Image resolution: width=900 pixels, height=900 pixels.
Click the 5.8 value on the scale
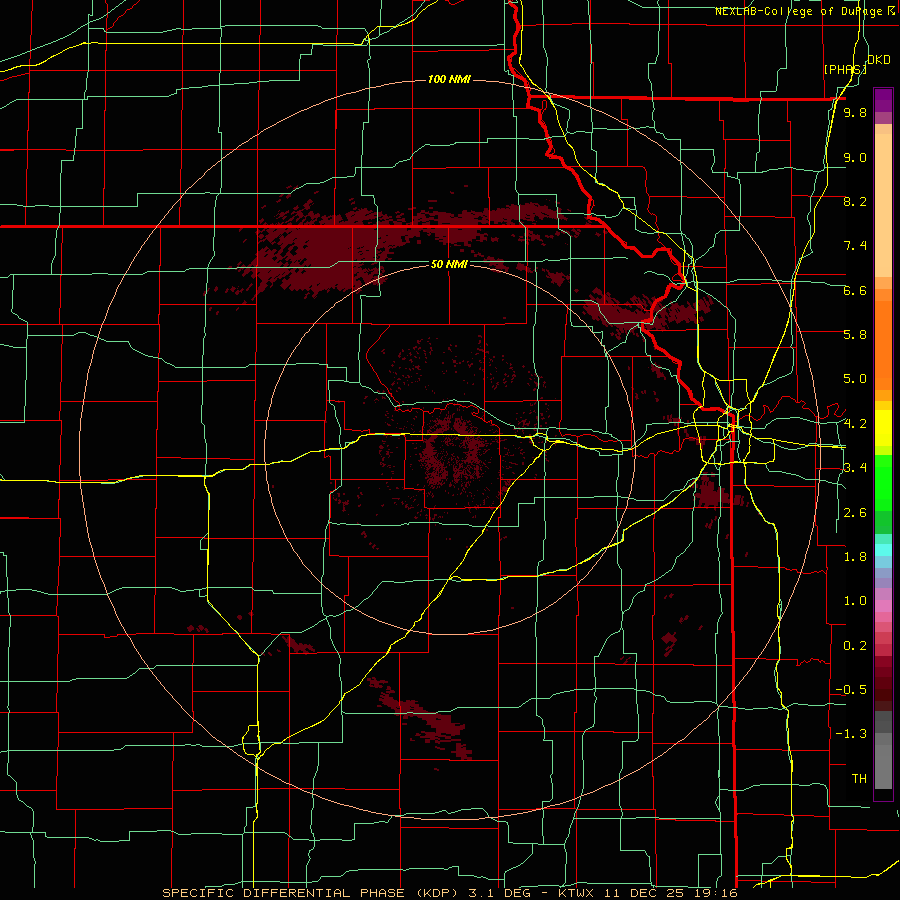(x=855, y=335)
